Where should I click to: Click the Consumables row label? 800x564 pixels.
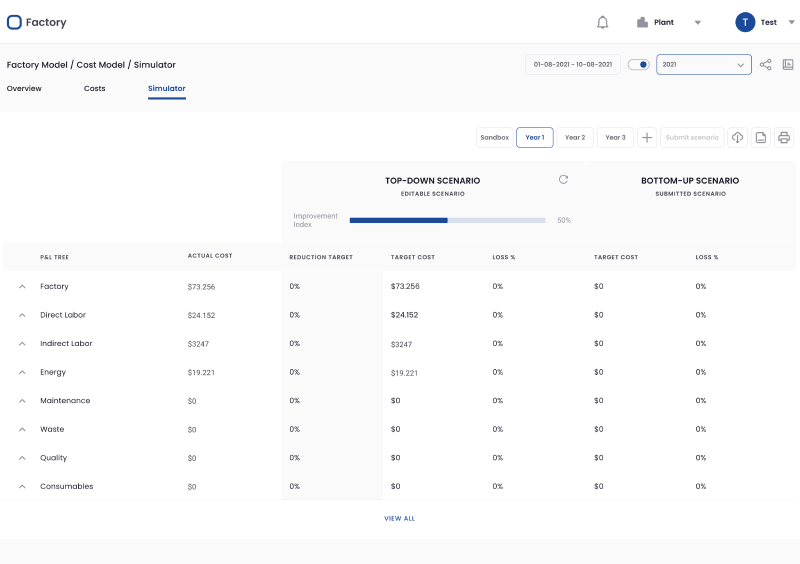(67, 486)
